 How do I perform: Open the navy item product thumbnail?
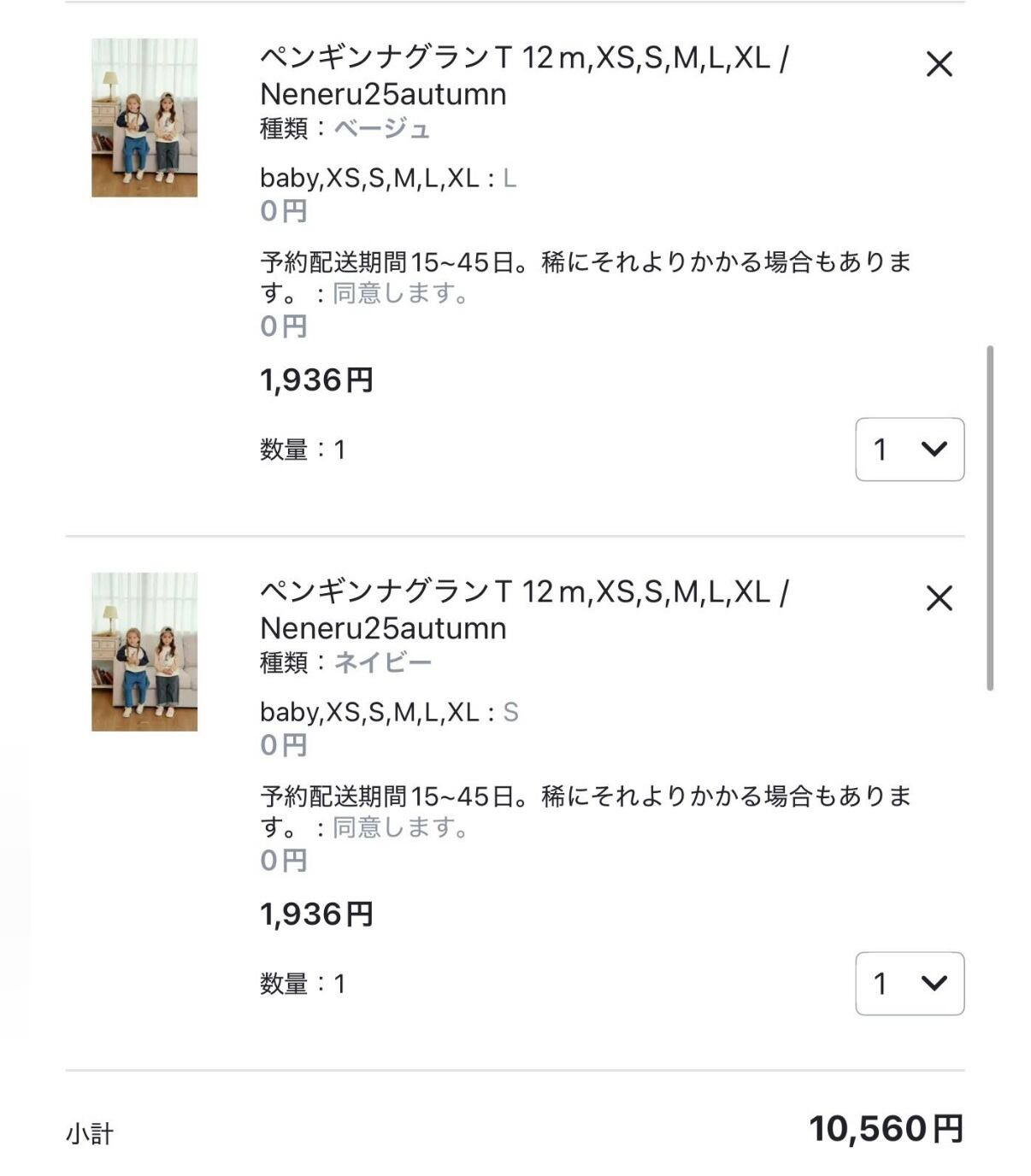coord(144,652)
